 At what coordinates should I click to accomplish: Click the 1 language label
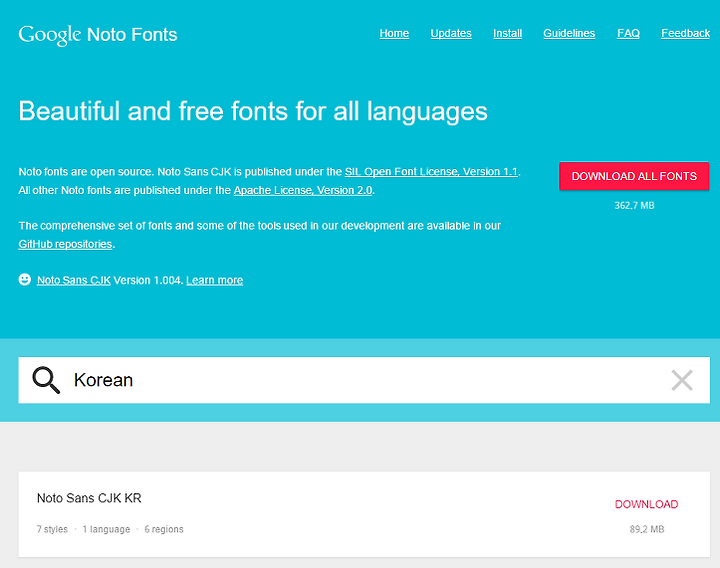(107, 529)
